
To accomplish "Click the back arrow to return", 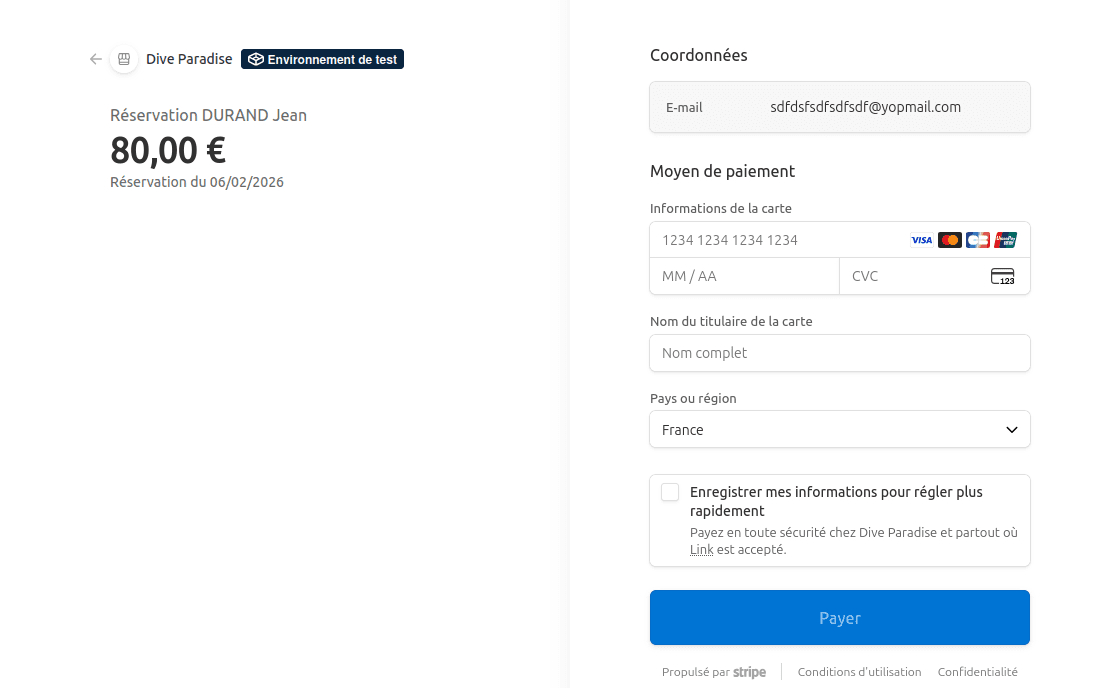I will 95,59.
